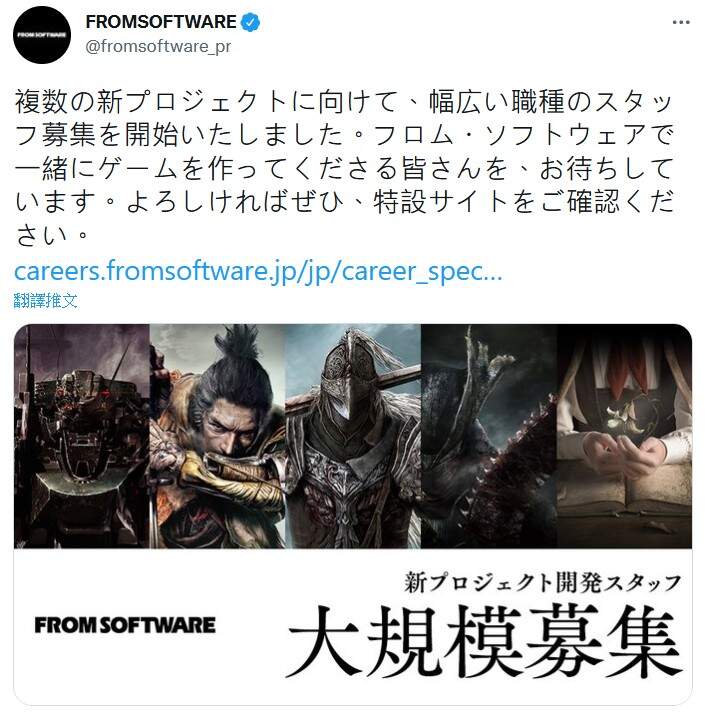Open the tweet's three-dot more menu
The height and width of the screenshot is (716, 705).
point(681,22)
